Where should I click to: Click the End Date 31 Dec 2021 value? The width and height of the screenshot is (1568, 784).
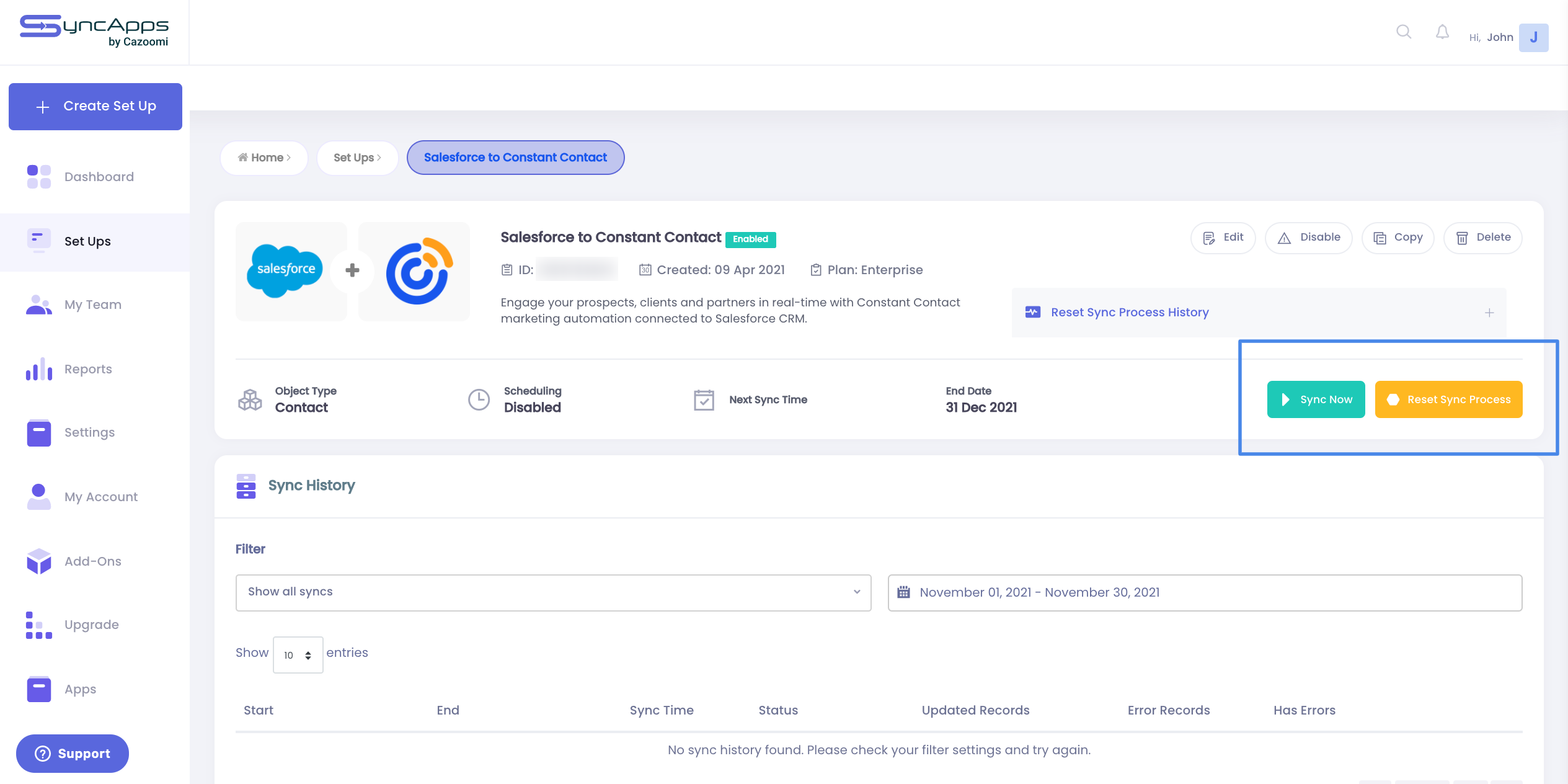click(x=981, y=408)
